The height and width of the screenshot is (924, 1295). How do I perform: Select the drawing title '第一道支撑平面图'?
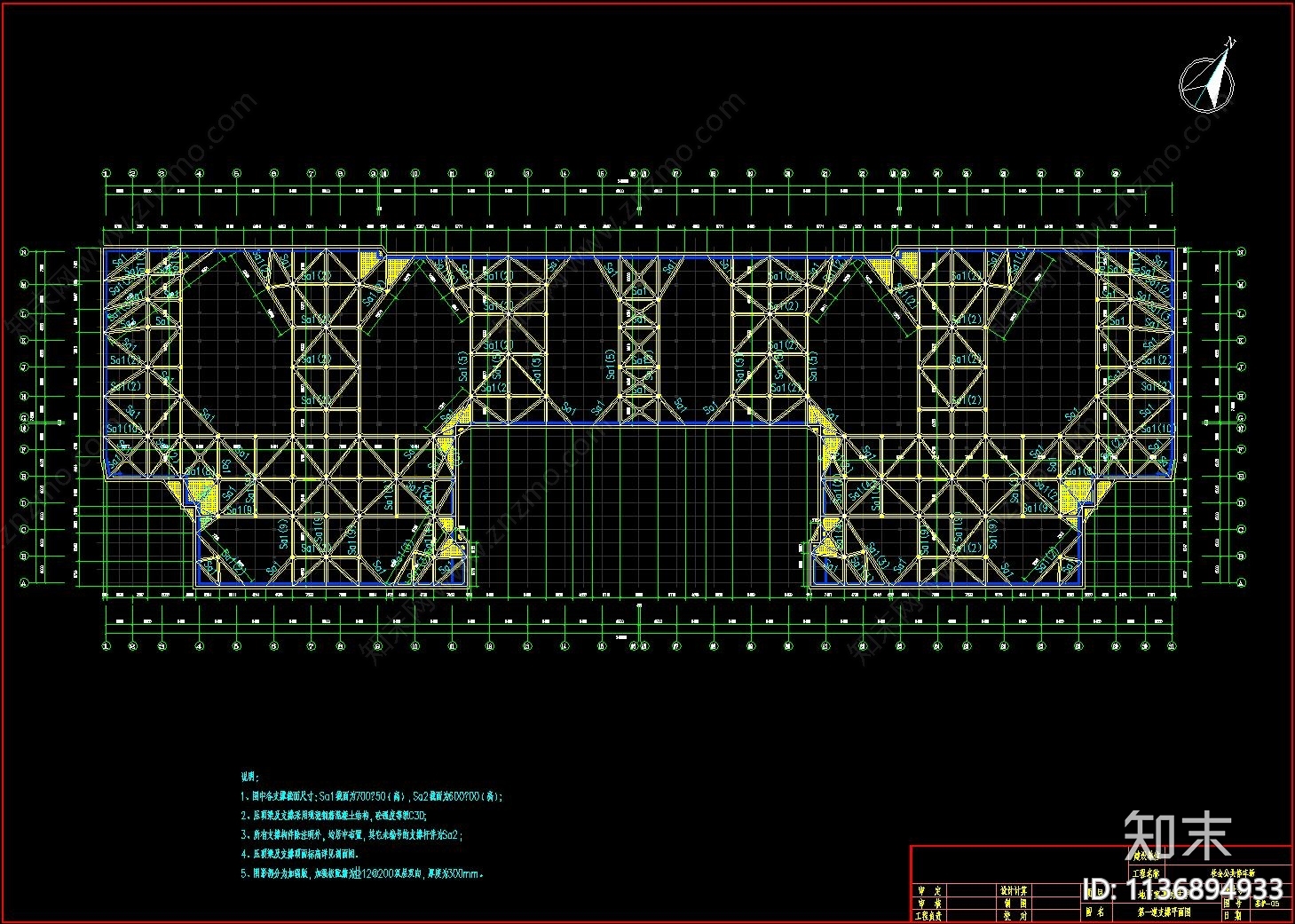pyautogui.click(x=1165, y=912)
